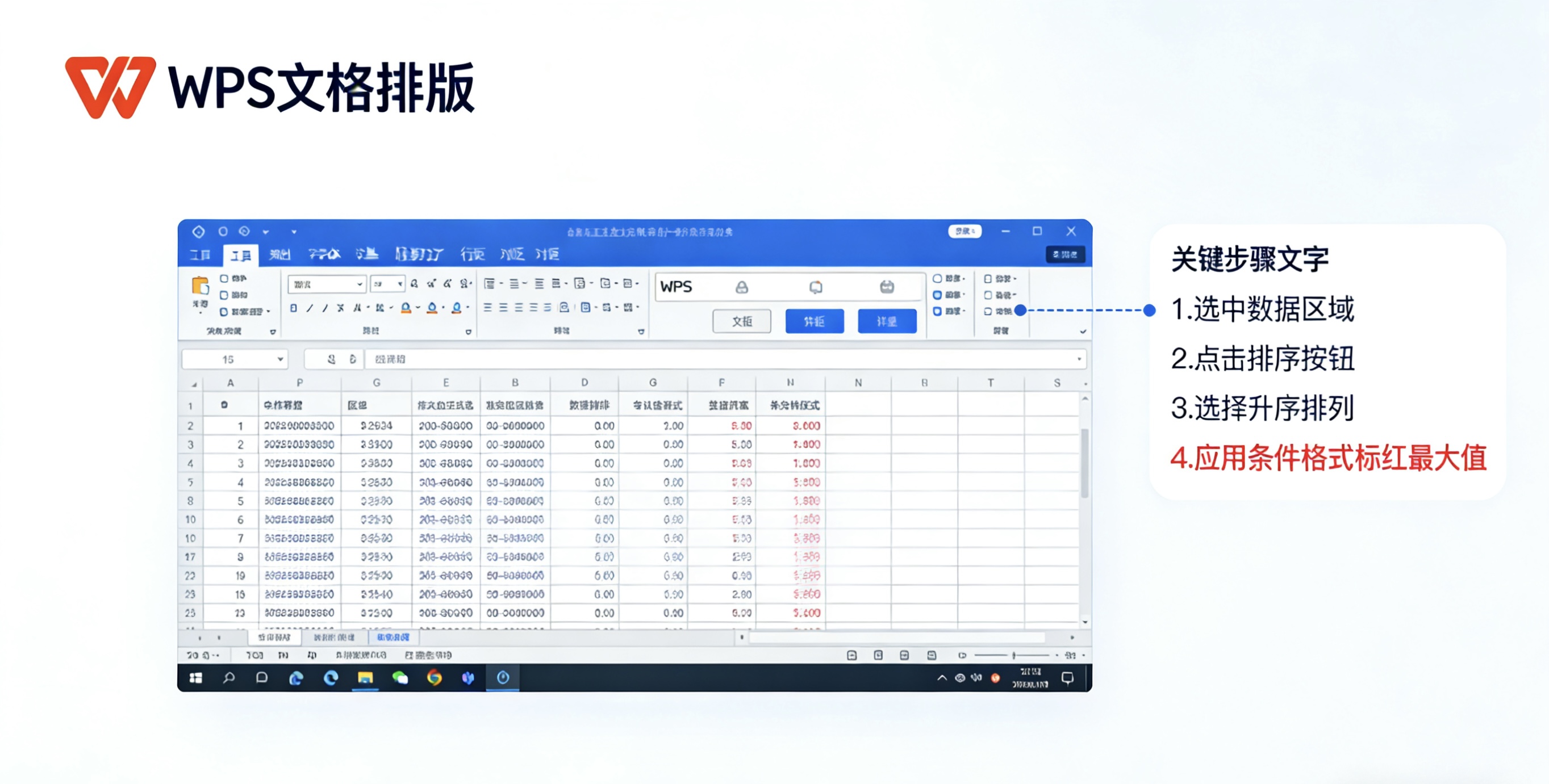
Task: Expand the font size dropdown
Action: pyautogui.click(x=401, y=283)
